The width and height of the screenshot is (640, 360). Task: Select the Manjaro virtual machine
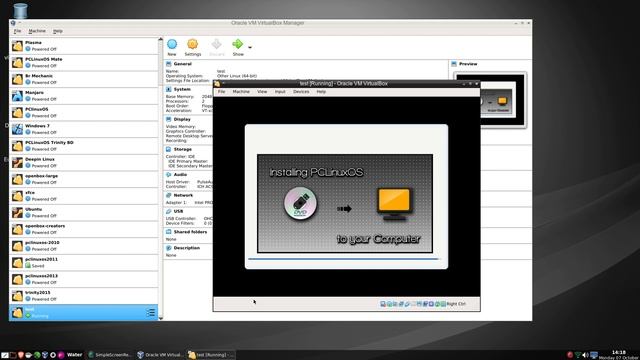coord(84,96)
